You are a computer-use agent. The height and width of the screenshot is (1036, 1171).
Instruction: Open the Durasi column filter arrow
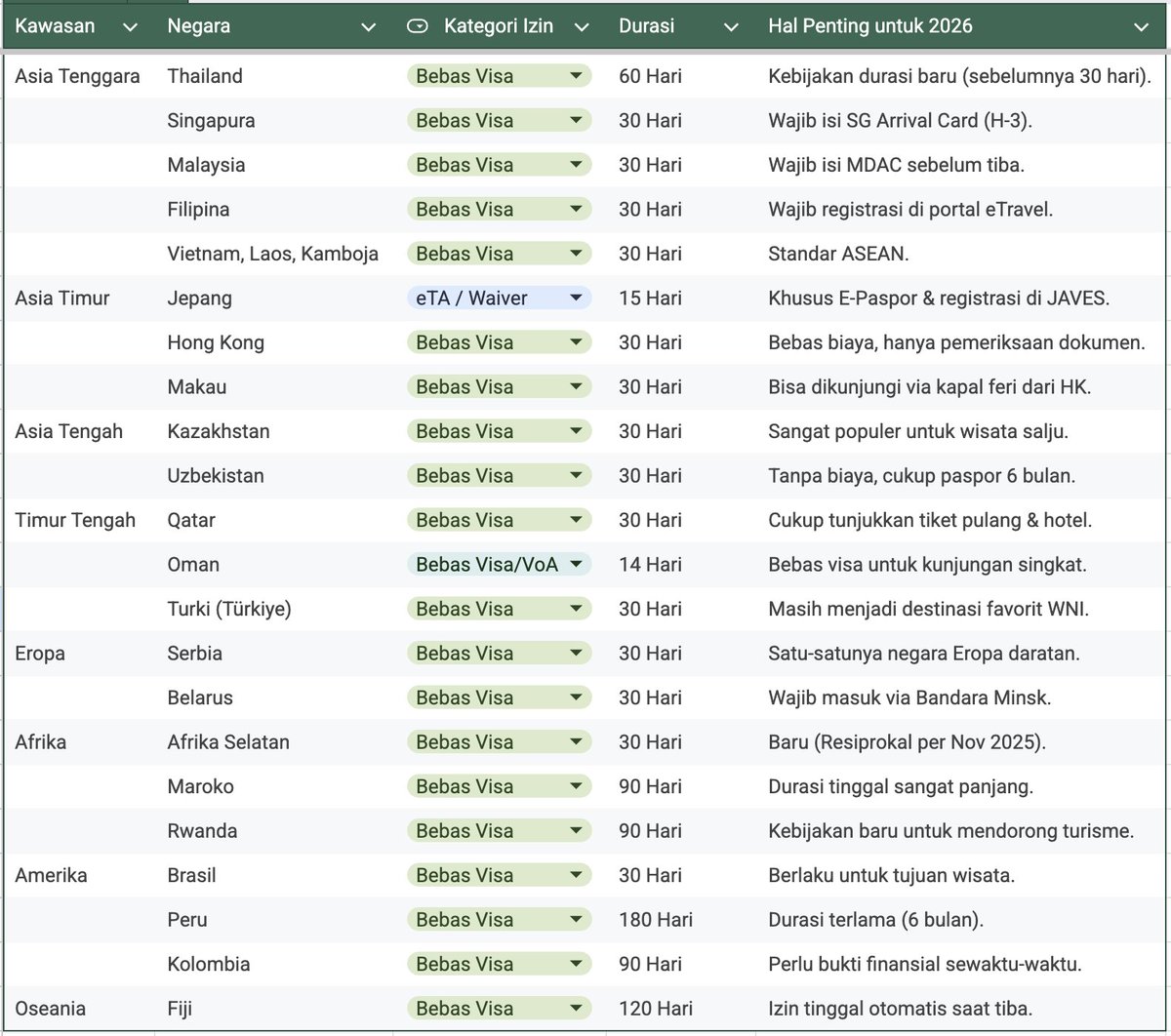tap(731, 27)
